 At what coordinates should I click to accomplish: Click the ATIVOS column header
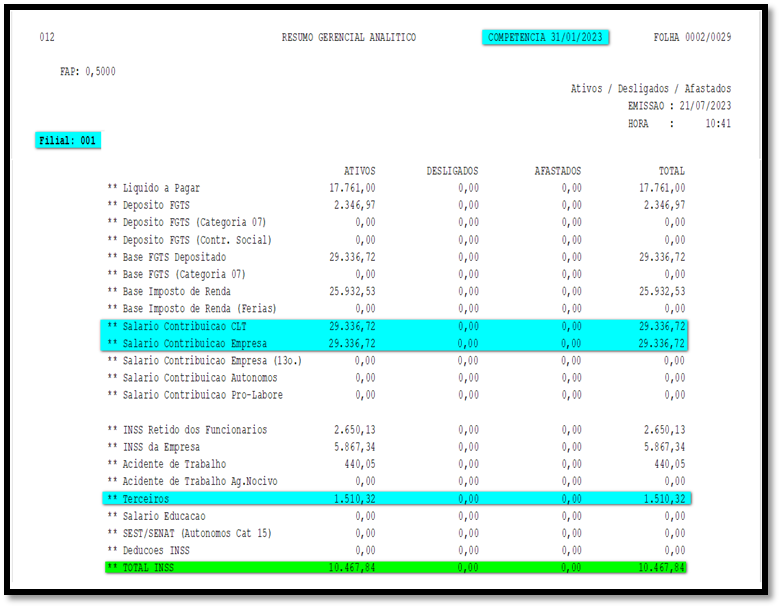(360, 171)
